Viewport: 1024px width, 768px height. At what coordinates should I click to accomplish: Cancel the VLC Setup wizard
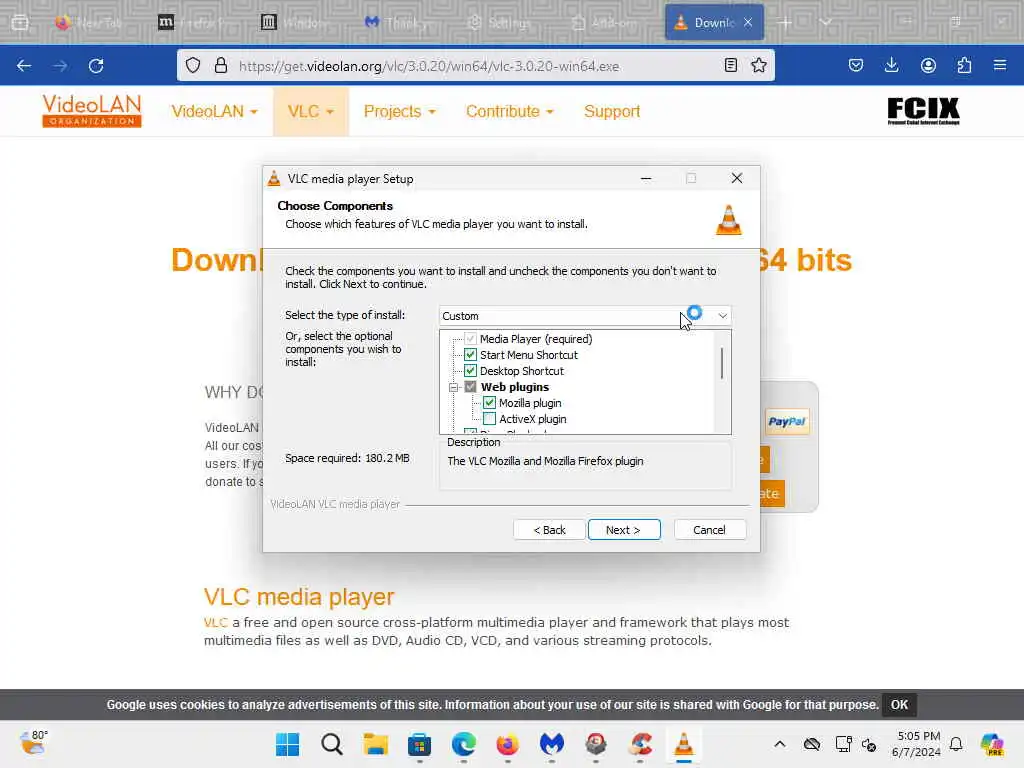[709, 530]
